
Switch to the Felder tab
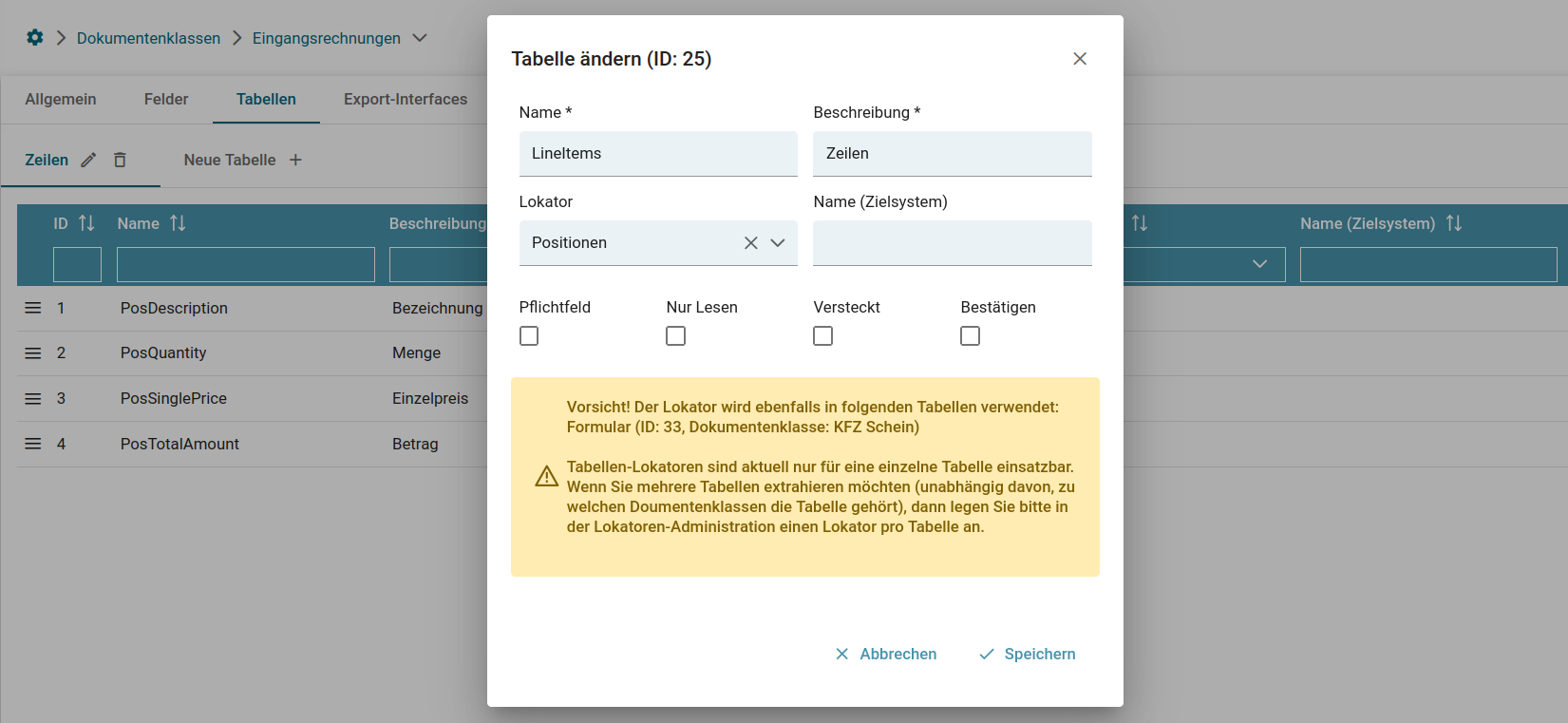click(166, 100)
